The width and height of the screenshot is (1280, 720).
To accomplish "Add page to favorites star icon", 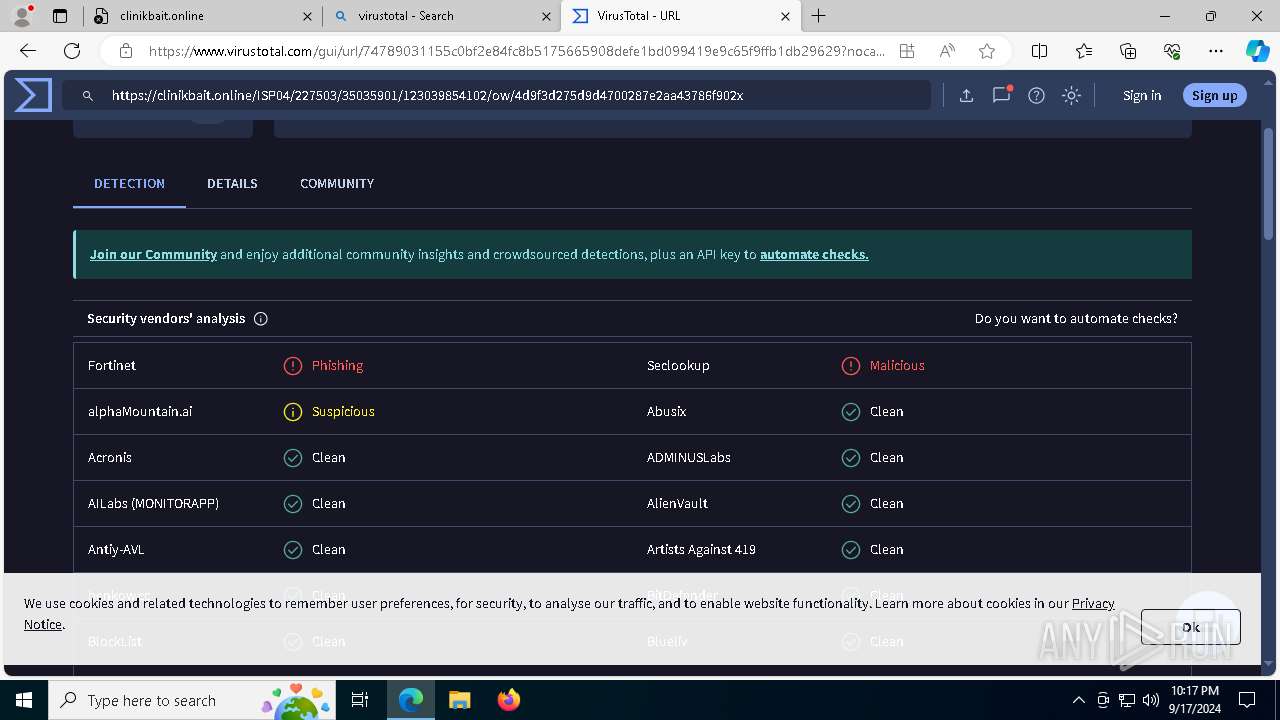I will pos(987,51).
